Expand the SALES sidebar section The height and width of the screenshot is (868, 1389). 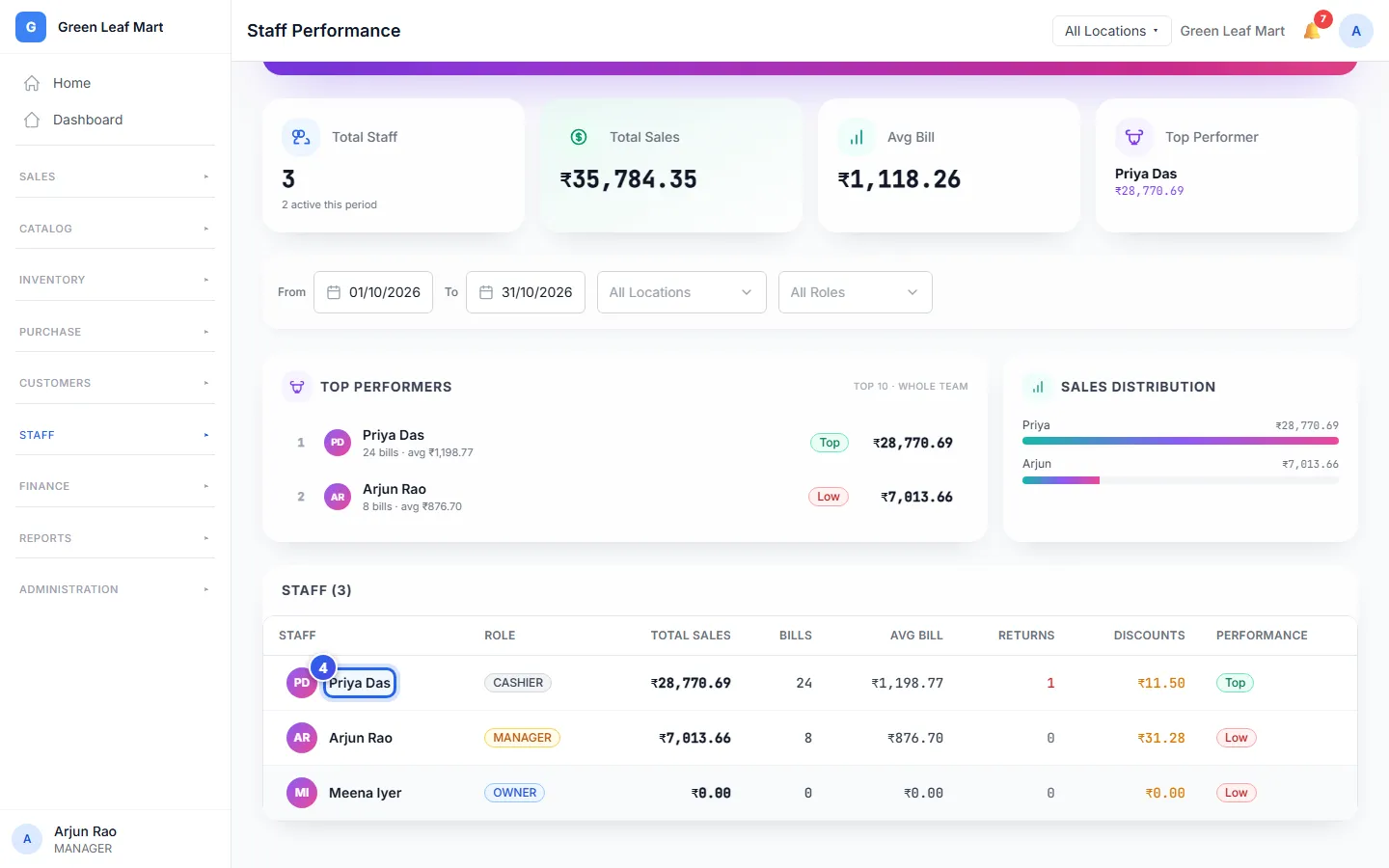115,176
